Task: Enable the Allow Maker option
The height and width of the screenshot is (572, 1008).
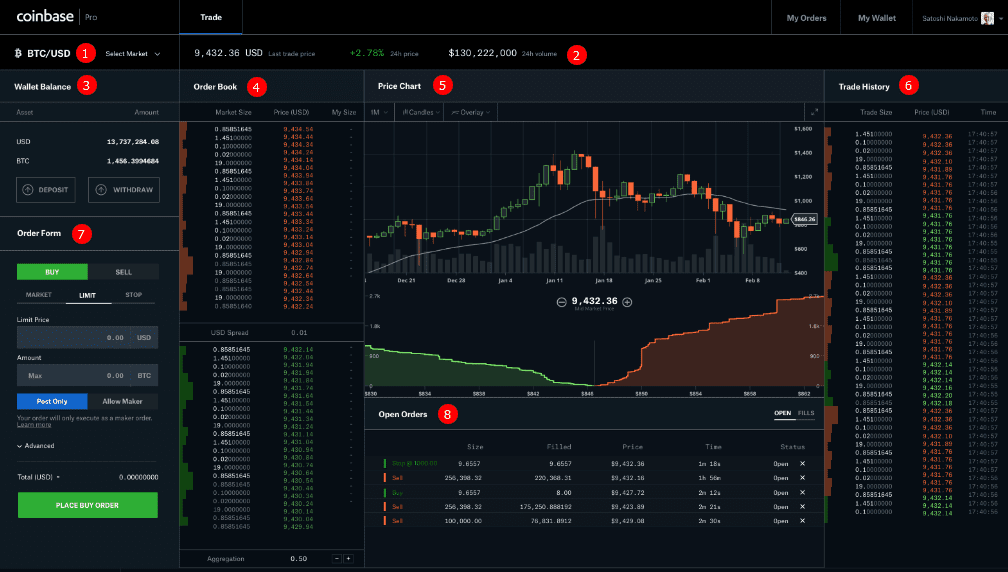Action: click(x=123, y=400)
